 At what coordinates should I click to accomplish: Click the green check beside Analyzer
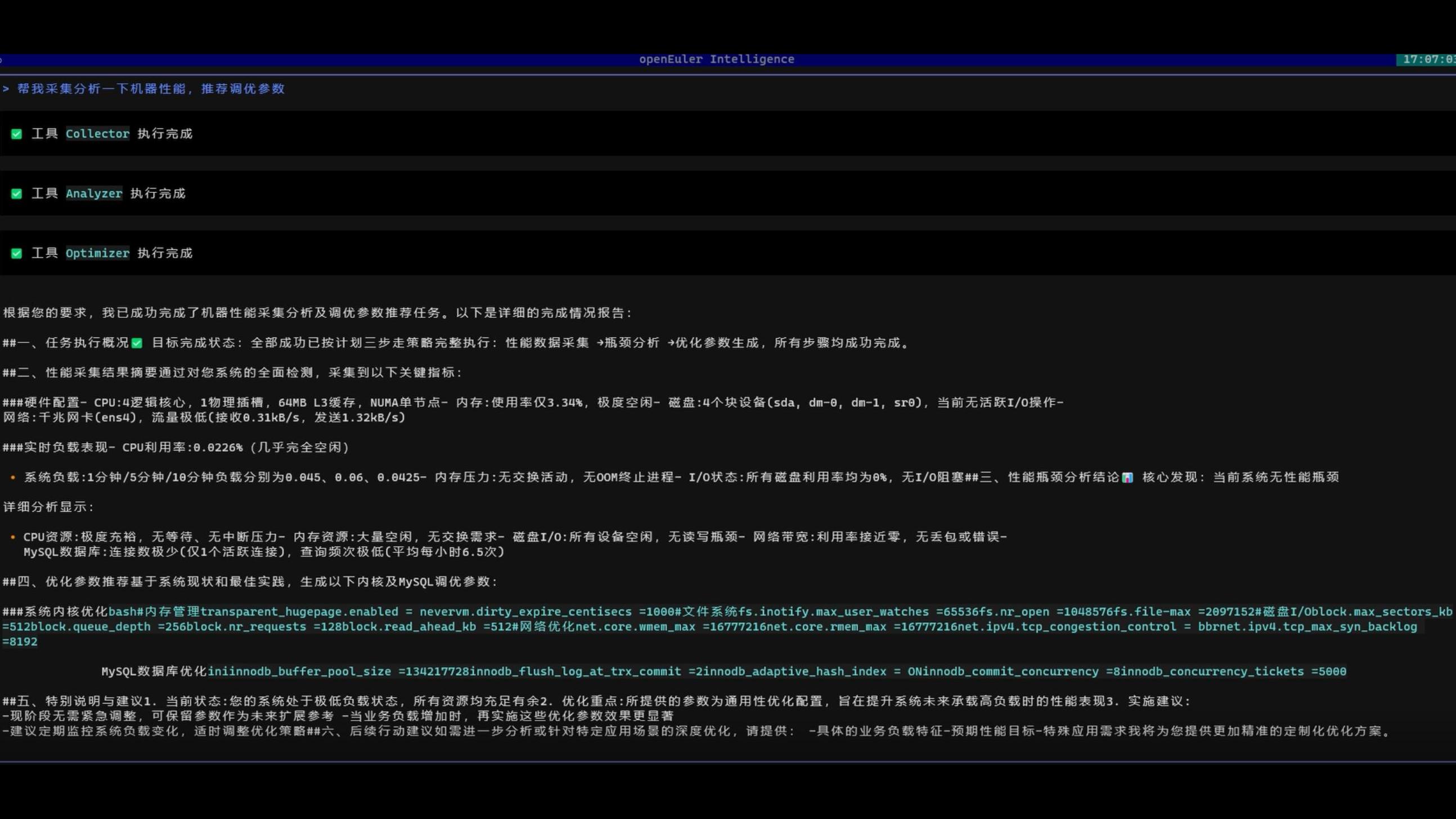pos(16,194)
